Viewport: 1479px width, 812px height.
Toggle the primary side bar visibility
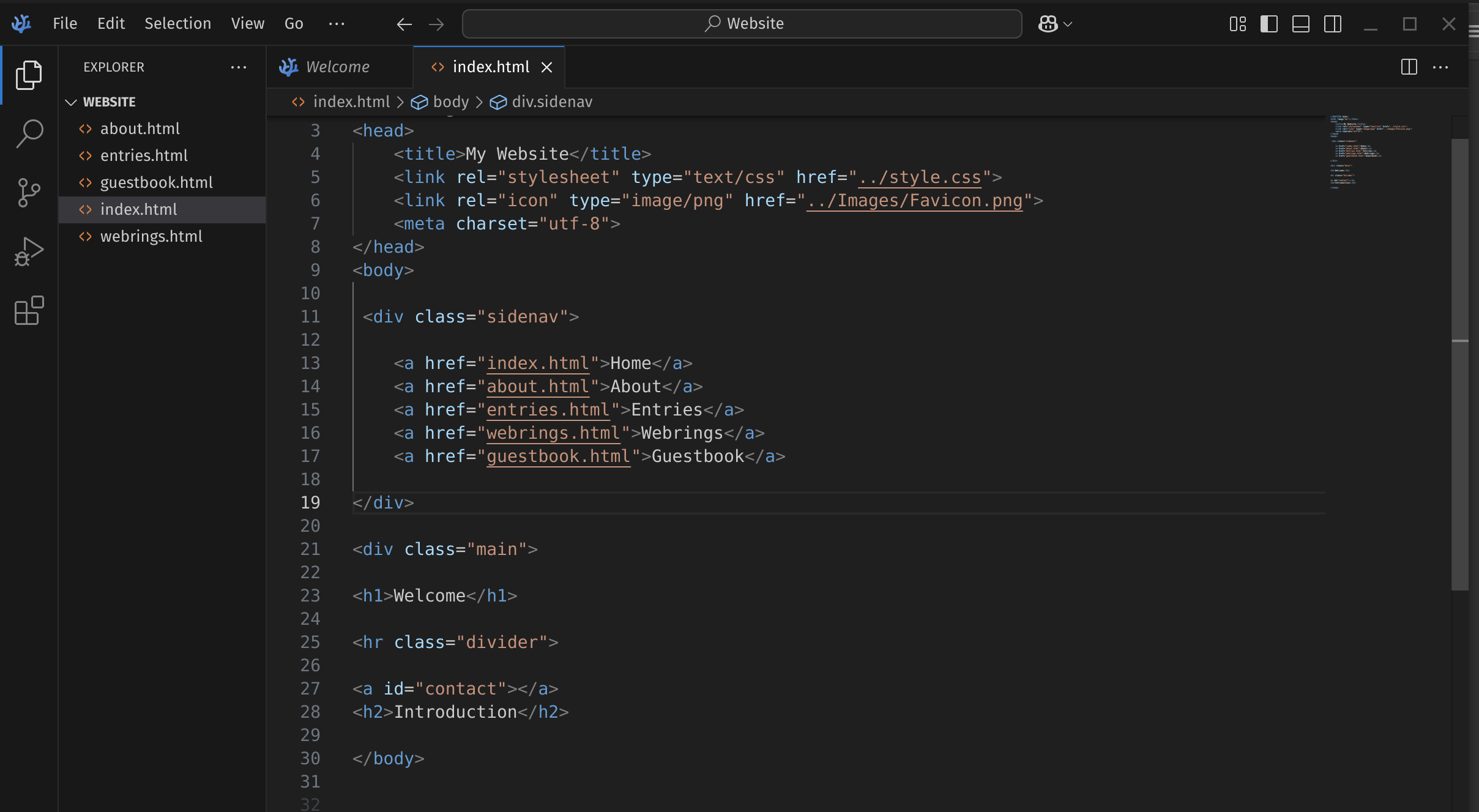point(1269,24)
